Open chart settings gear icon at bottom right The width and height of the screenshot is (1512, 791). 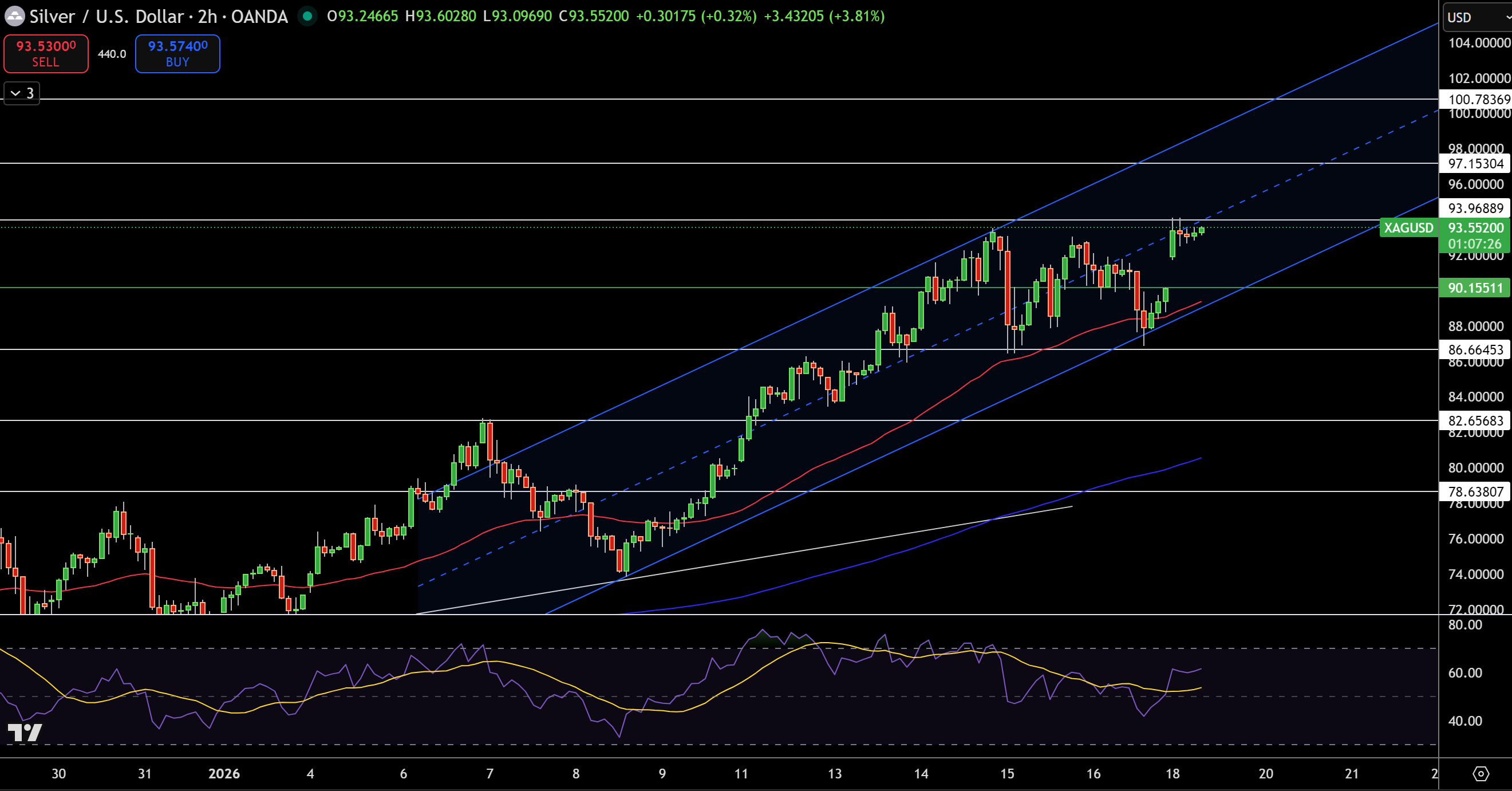click(x=1481, y=773)
